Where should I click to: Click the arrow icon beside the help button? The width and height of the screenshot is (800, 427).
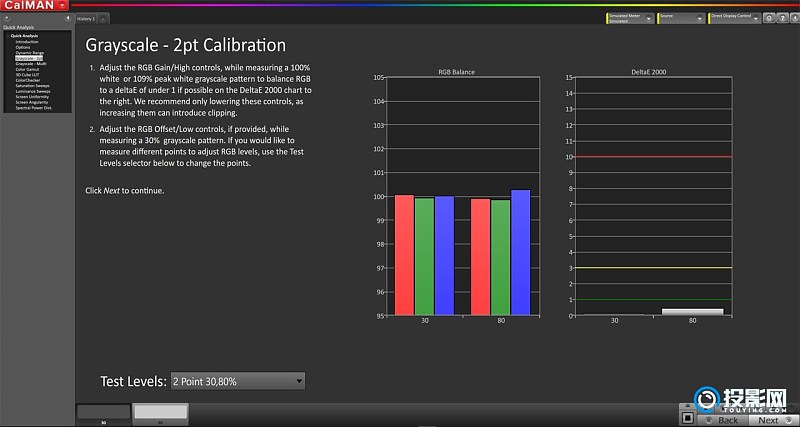(794, 18)
